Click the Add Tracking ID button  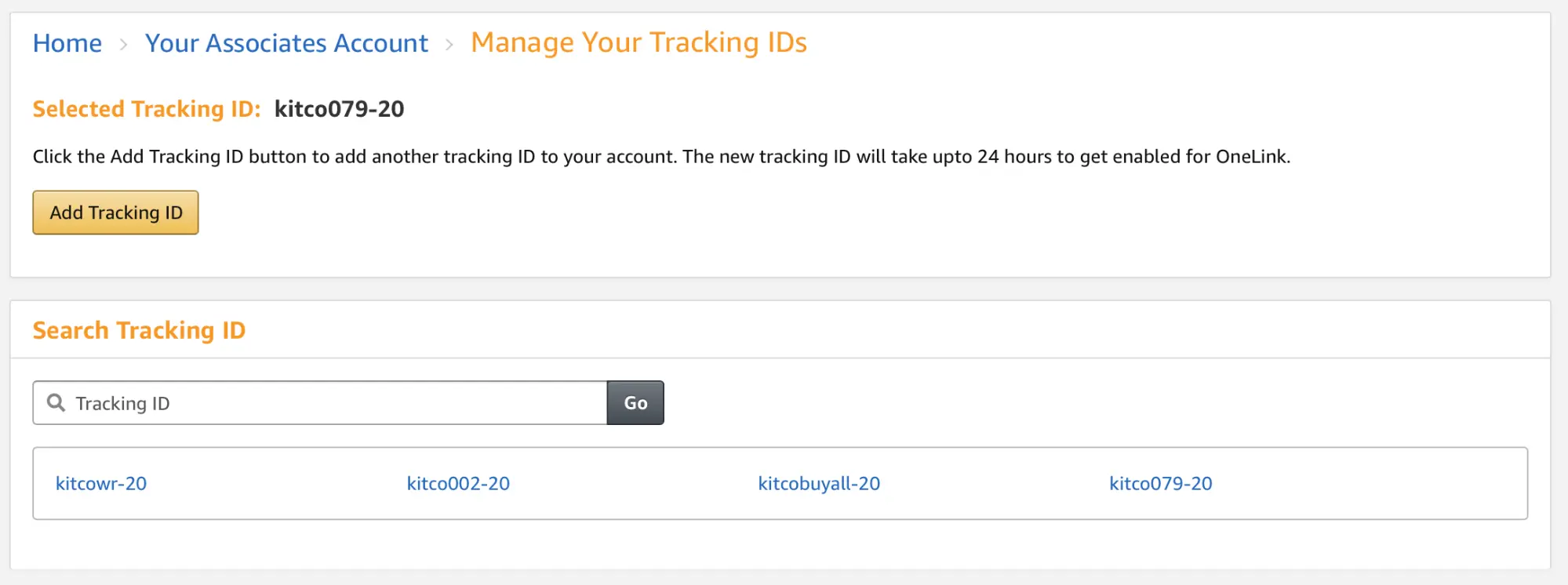coord(115,212)
